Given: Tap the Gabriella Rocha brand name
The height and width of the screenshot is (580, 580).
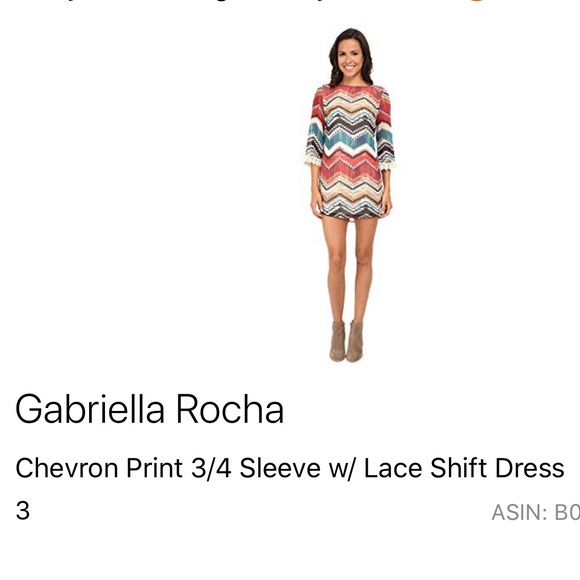Looking at the screenshot, I should (x=149, y=409).
